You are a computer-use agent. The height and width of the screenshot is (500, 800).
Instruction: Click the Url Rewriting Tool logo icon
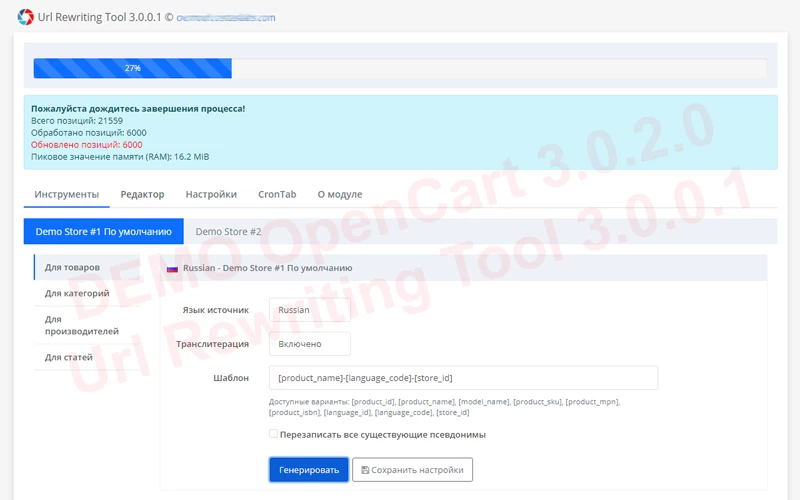pyautogui.click(x=25, y=17)
